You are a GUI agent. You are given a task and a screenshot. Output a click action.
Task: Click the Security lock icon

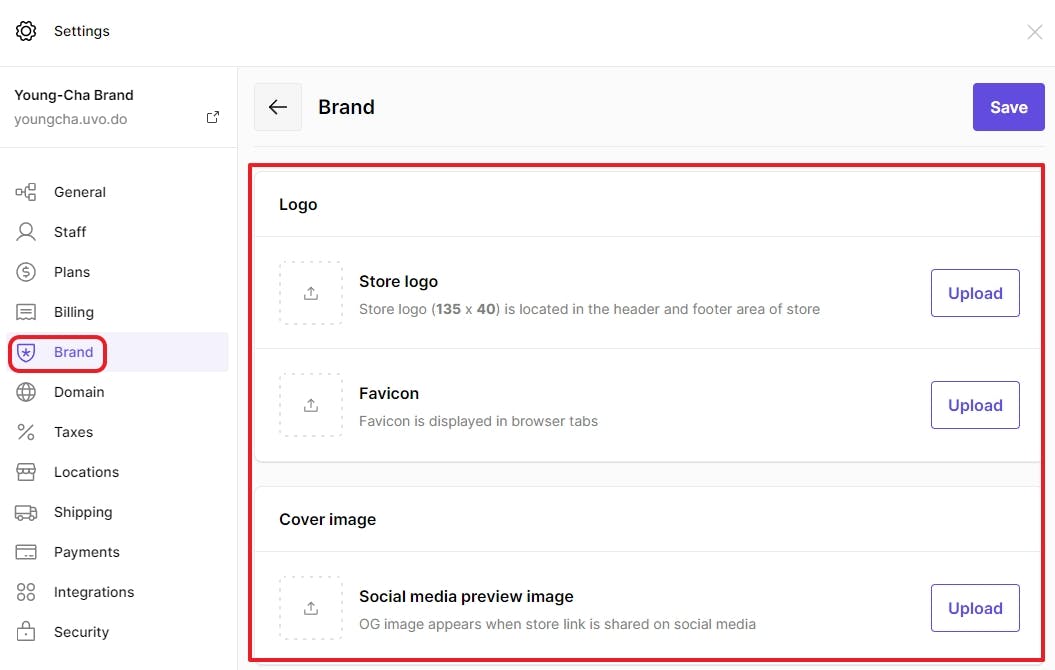(x=26, y=632)
